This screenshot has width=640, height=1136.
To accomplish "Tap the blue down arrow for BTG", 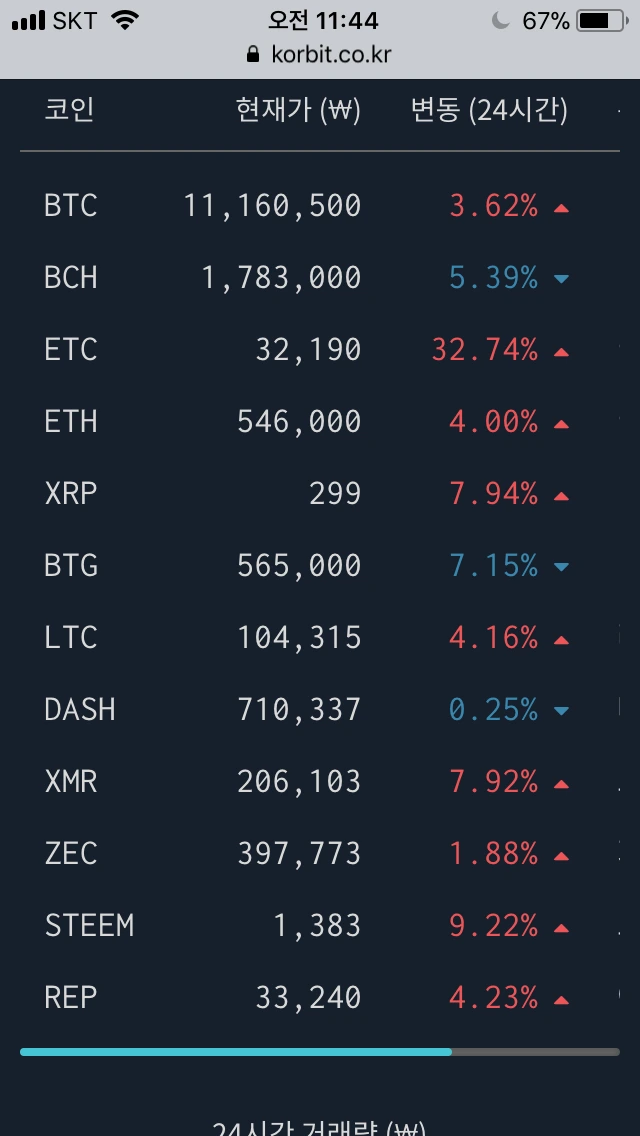I will pos(561,567).
